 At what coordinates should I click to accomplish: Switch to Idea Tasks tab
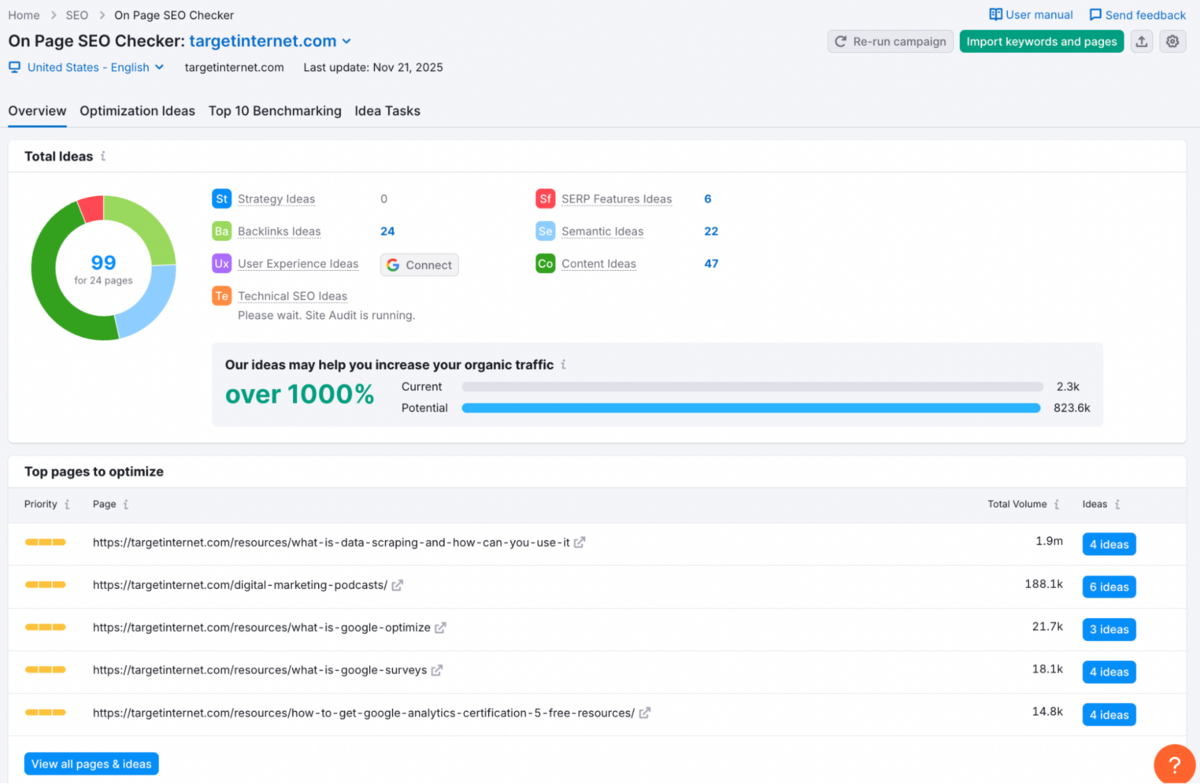(x=387, y=111)
